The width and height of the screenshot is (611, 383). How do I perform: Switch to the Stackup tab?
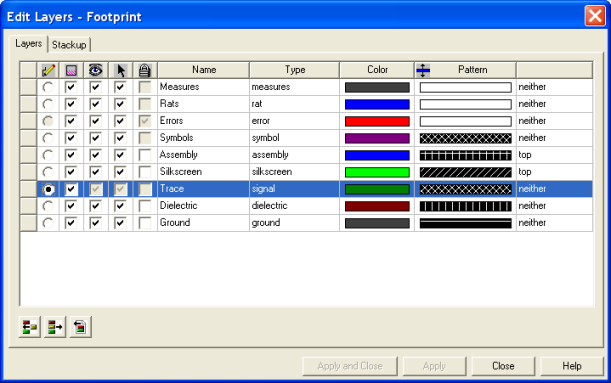click(69, 45)
